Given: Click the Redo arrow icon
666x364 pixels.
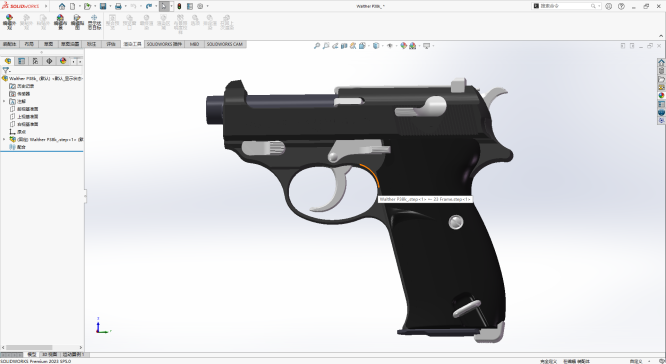Looking at the screenshot, I should coord(149,6).
